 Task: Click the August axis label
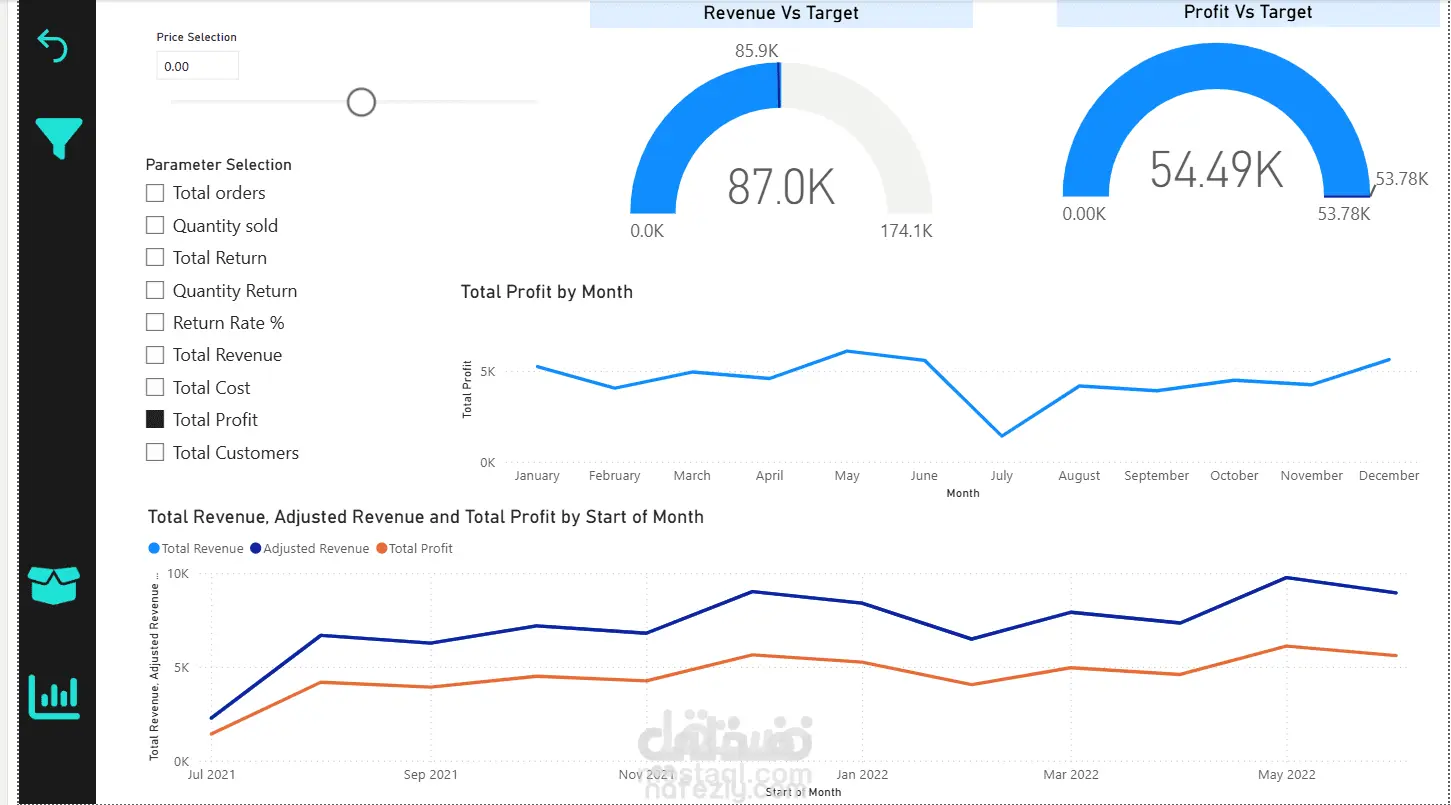point(1079,476)
